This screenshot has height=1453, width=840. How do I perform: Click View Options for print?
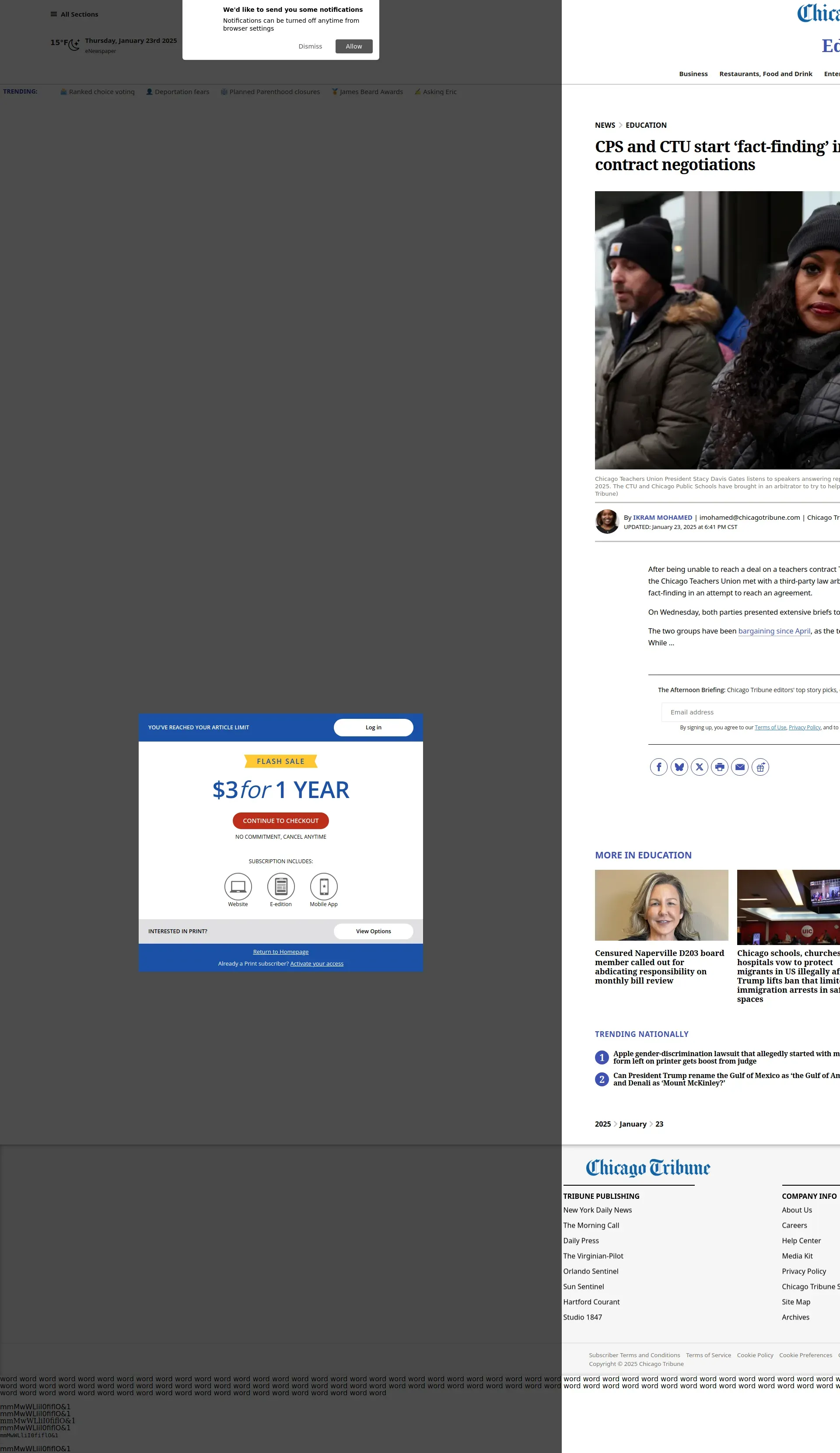[x=373, y=931]
